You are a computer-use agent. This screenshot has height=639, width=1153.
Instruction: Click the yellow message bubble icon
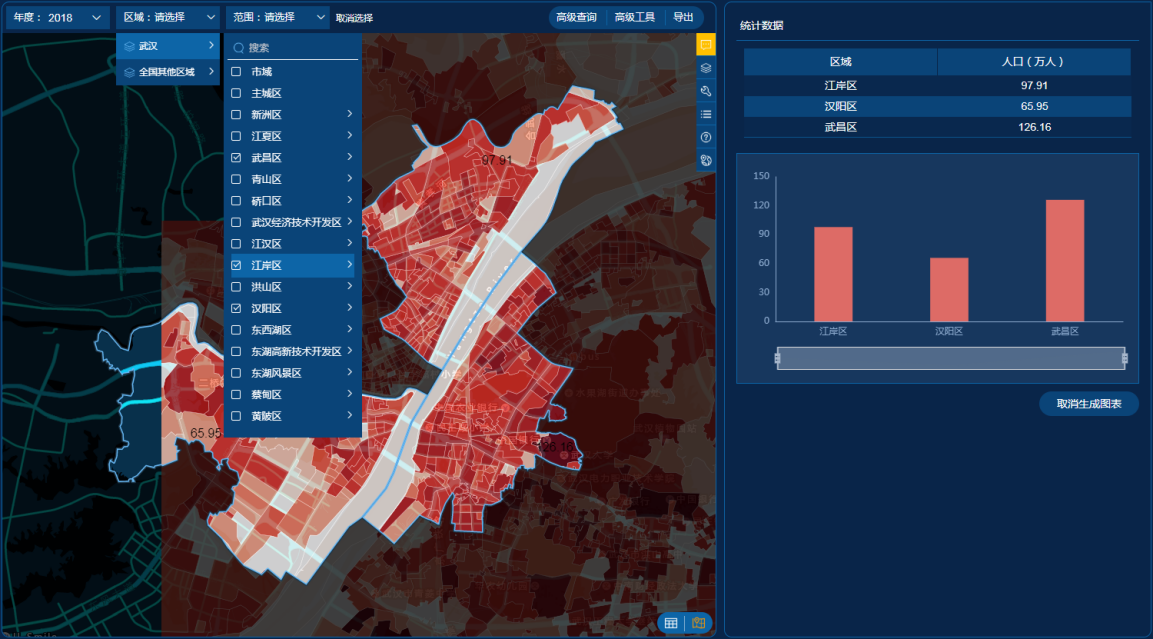pos(706,45)
